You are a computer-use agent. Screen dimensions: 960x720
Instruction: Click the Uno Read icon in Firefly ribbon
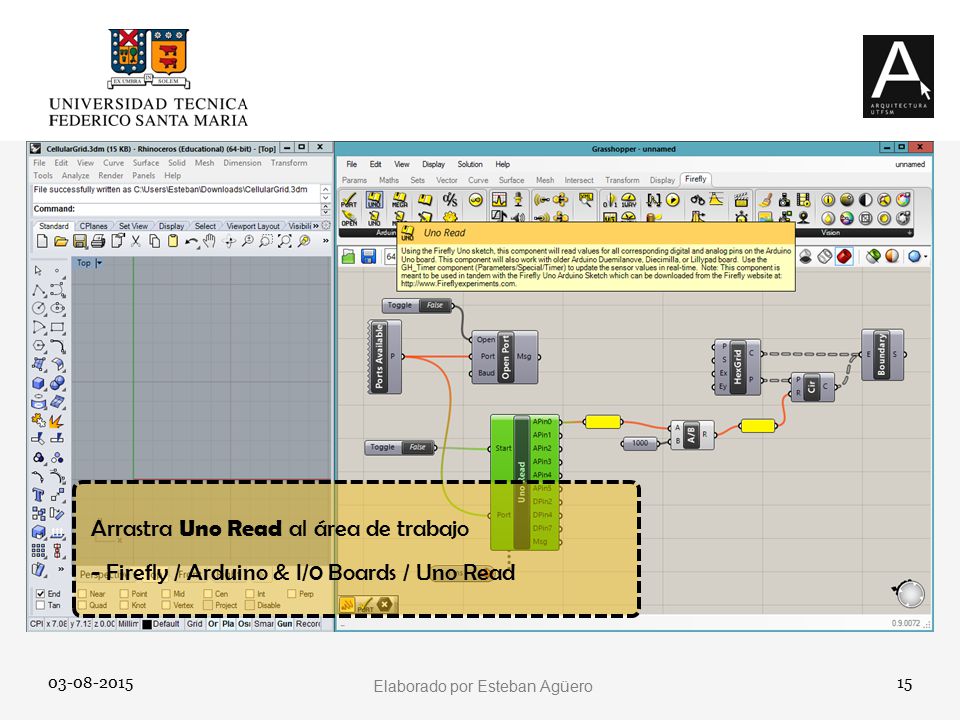click(374, 200)
